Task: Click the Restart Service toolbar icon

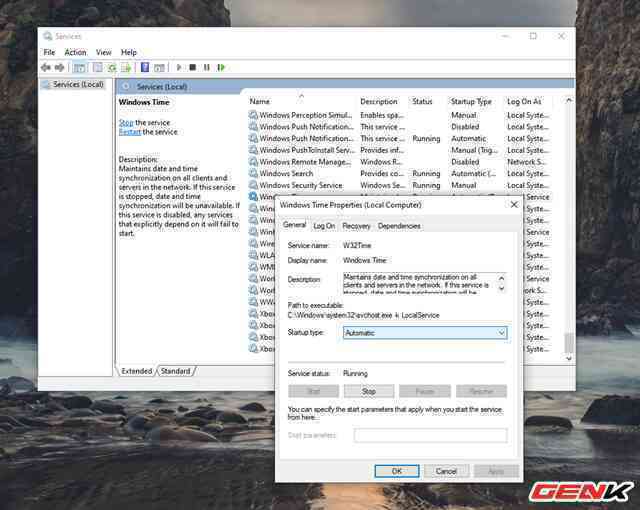Action: [221, 67]
